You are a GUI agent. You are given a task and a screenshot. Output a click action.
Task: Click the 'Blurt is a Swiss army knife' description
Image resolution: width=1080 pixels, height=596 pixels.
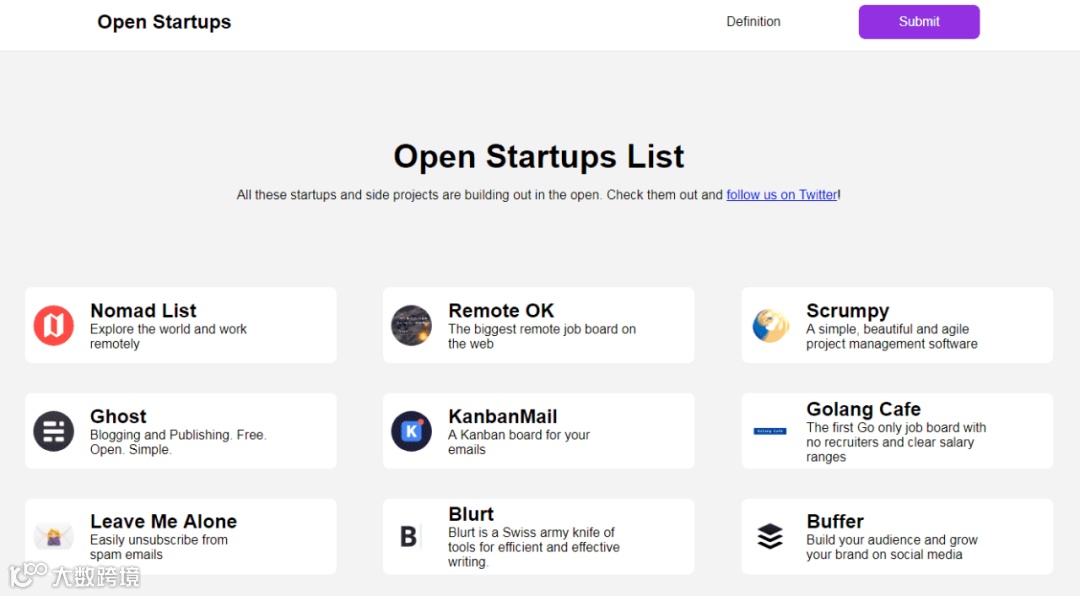point(534,547)
